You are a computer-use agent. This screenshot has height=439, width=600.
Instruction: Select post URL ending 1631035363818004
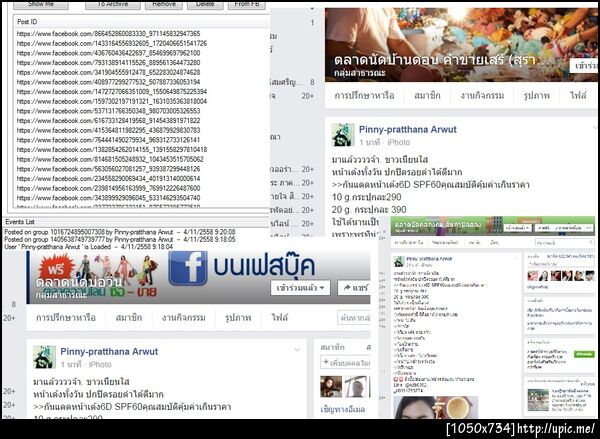pyautogui.click(x=112, y=101)
